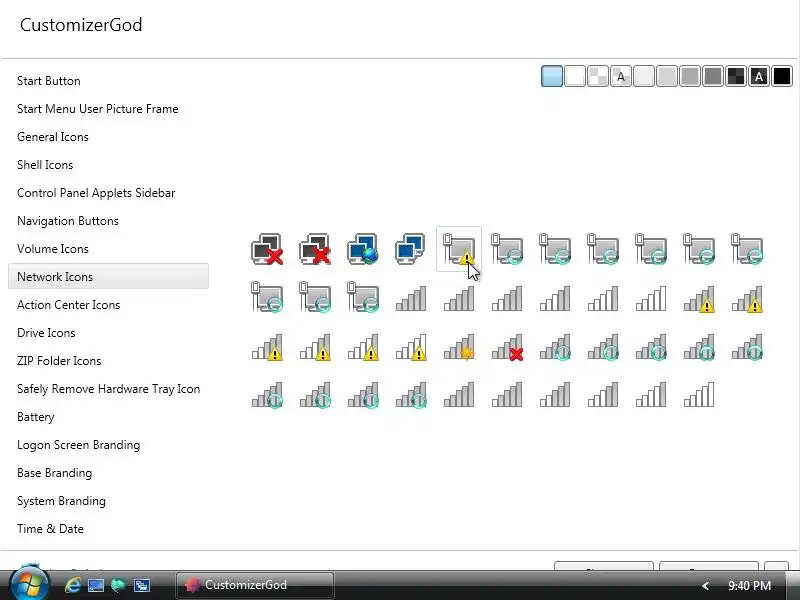This screenshot has height=600, width=800.
Task: Choose the solid black background swatch
Action: click(782, 77)
